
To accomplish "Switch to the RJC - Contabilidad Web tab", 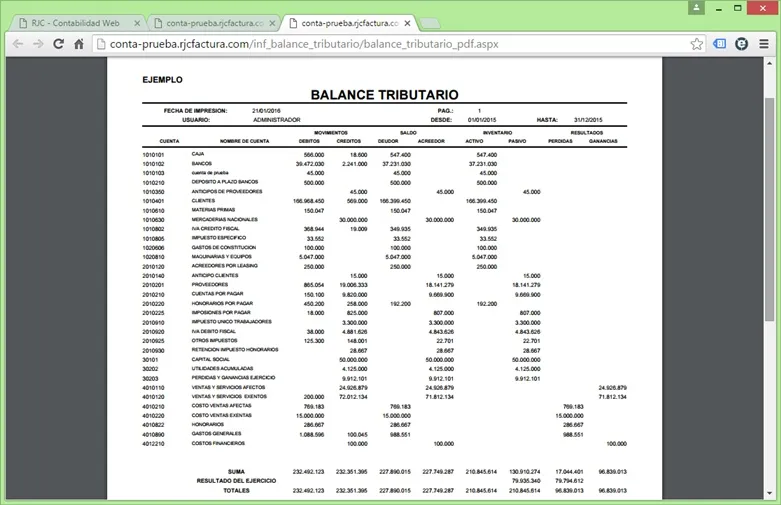I will tap(75, 23).
